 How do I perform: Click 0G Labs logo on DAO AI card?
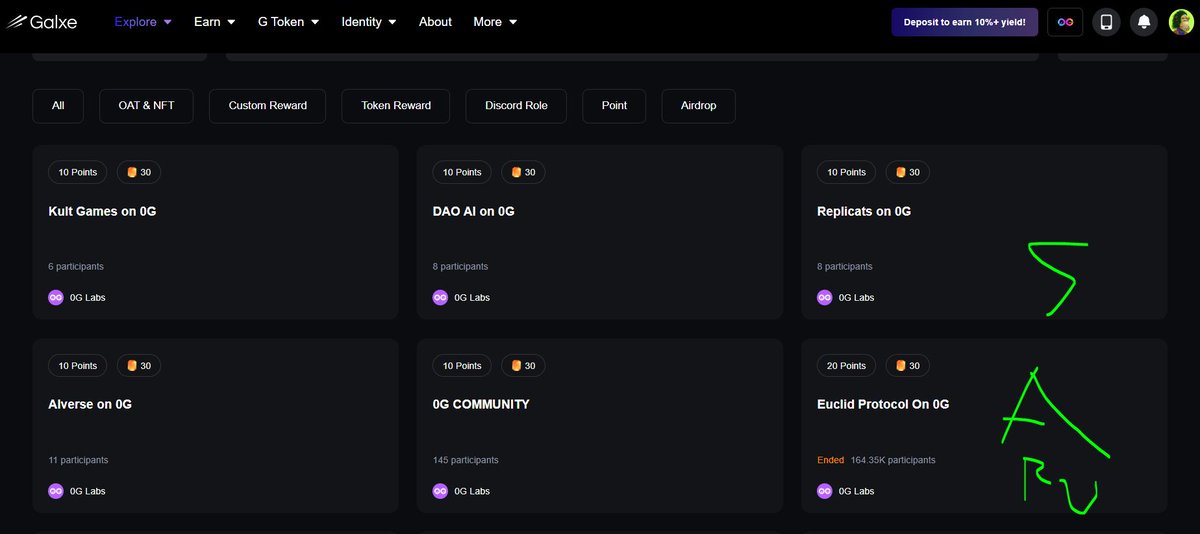440,297
